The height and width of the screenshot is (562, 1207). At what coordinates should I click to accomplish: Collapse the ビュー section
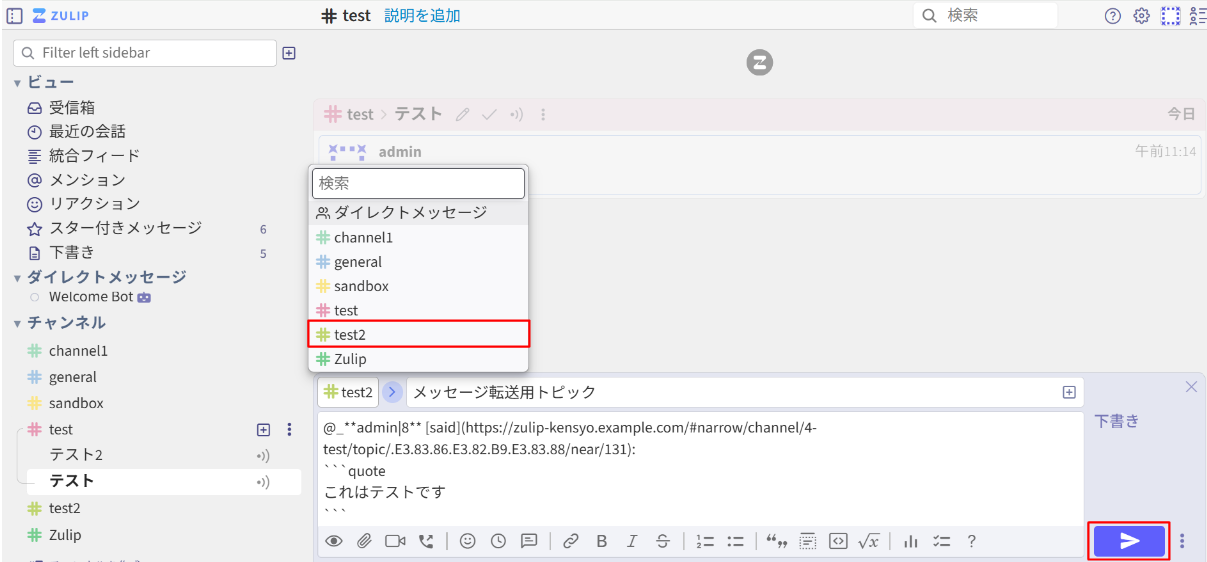click(x=17, y=83)
